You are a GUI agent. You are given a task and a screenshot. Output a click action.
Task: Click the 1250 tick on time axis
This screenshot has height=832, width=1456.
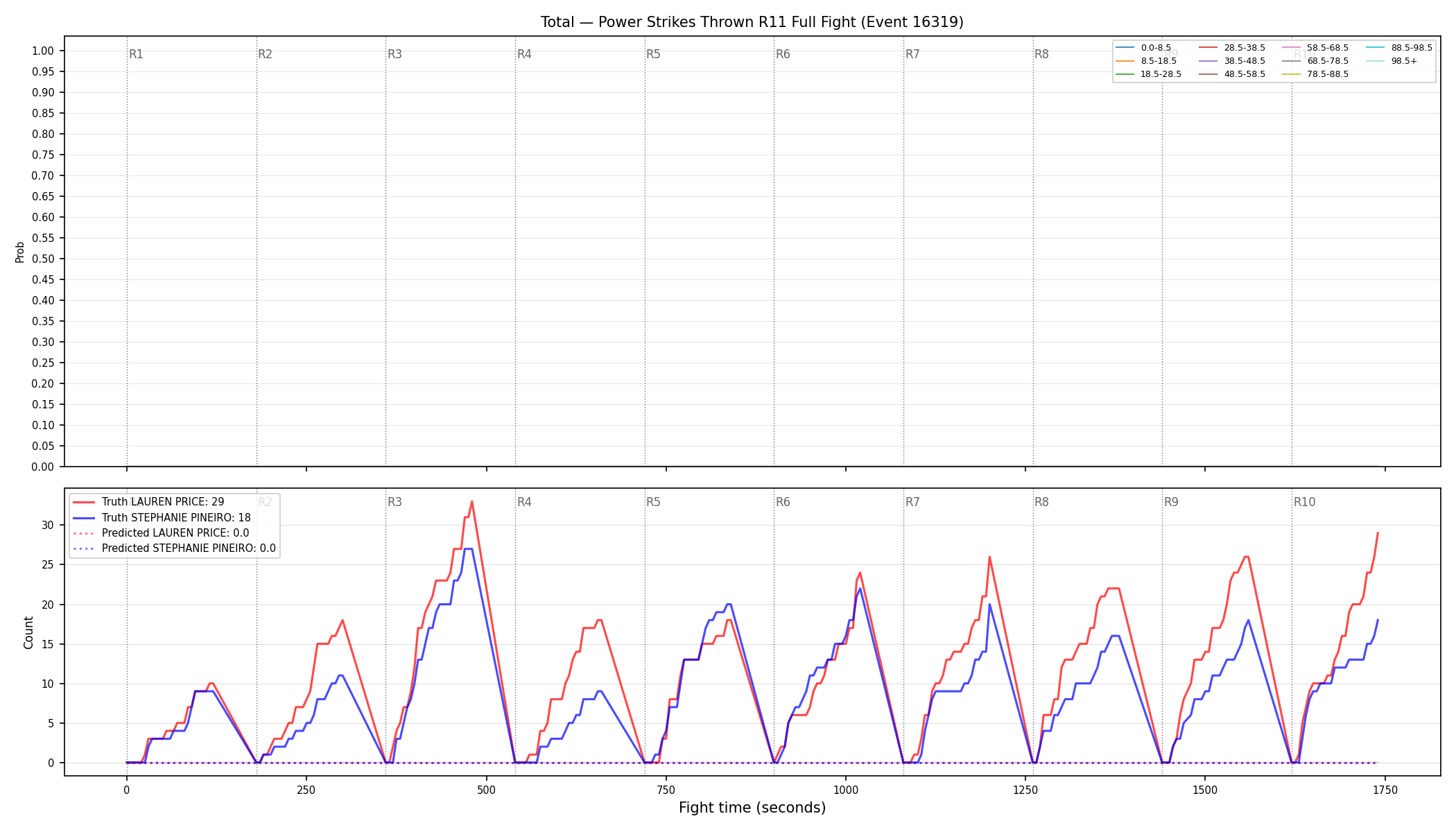tap(1025, 789)
